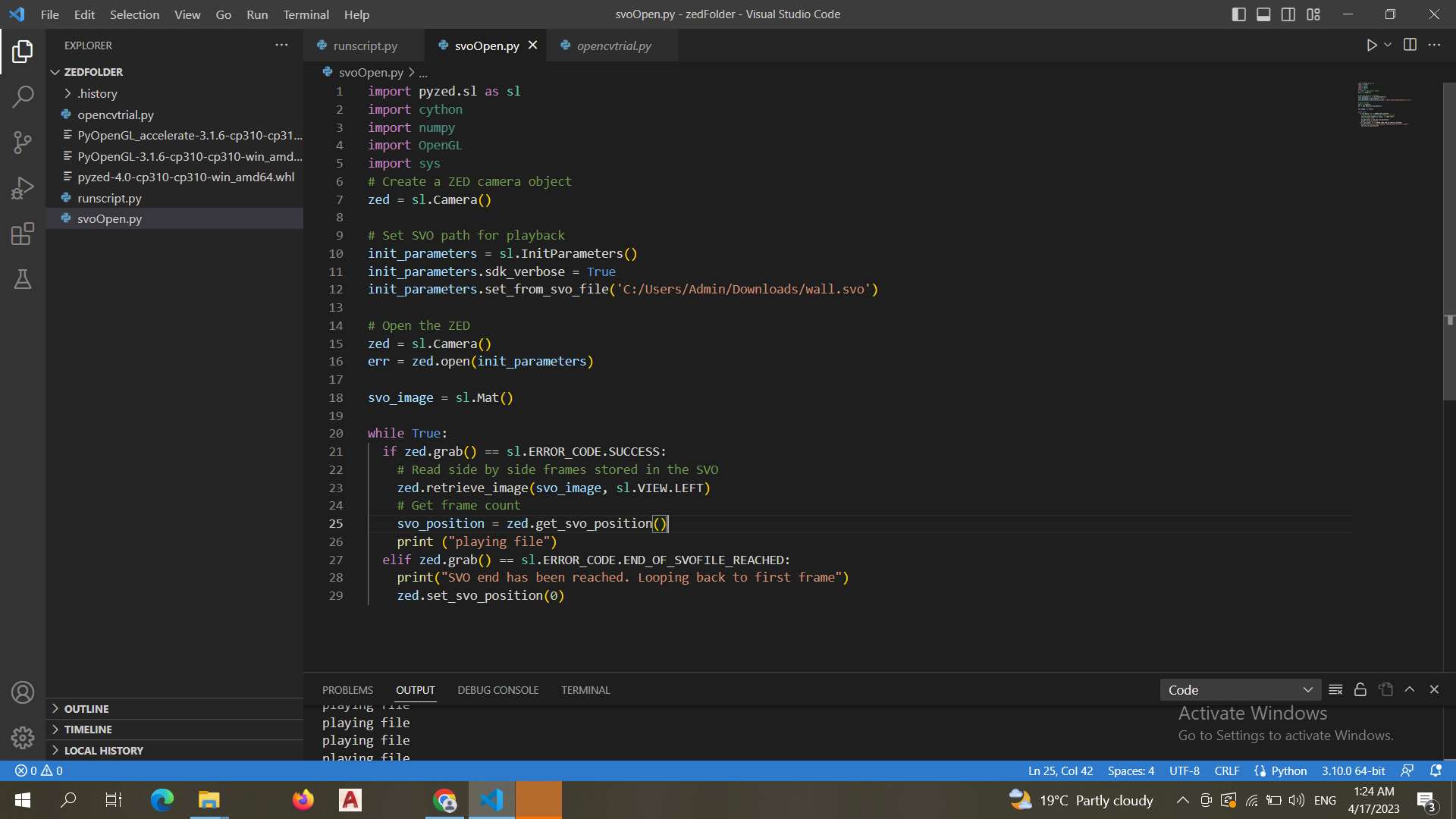The width and height of the screenshot is (1456, 819).
Task: Open the Code output channel dropdown
Action: [x=1241, y=690]
